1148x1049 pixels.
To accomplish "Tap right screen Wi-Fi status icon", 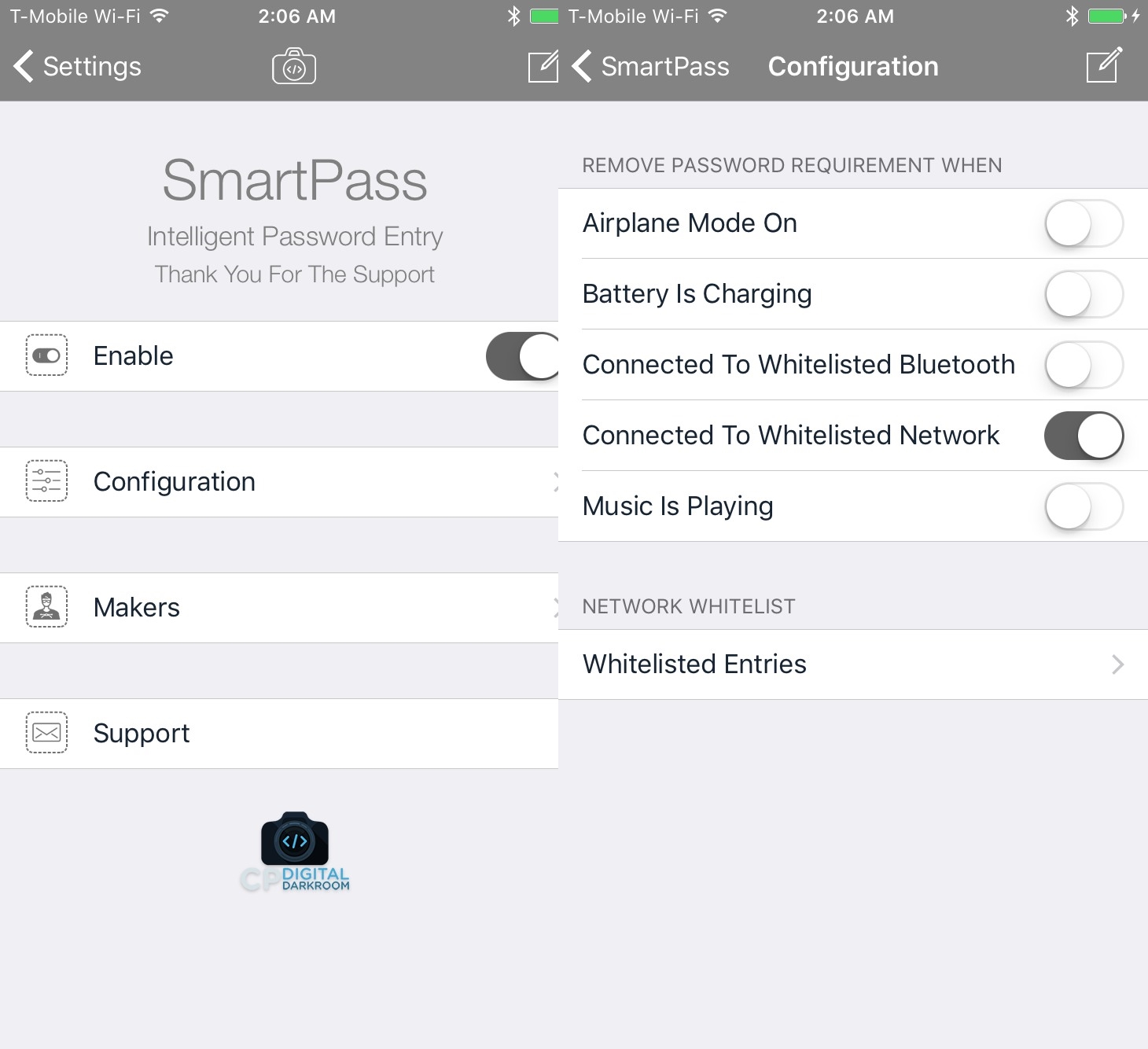I will point(717,16).
